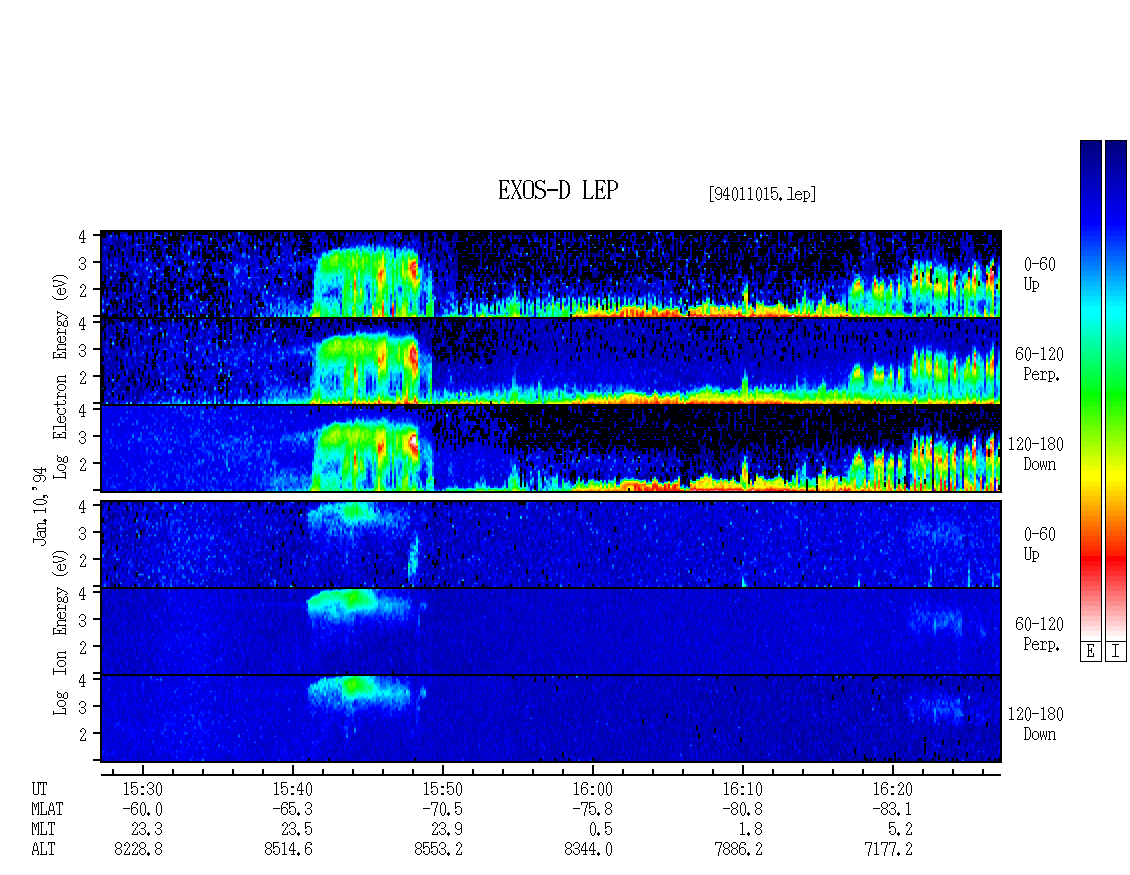Click the Jan.10,'94 date label
The height and width of the screenshot is (875, 1130).
[x=40, y=505]
